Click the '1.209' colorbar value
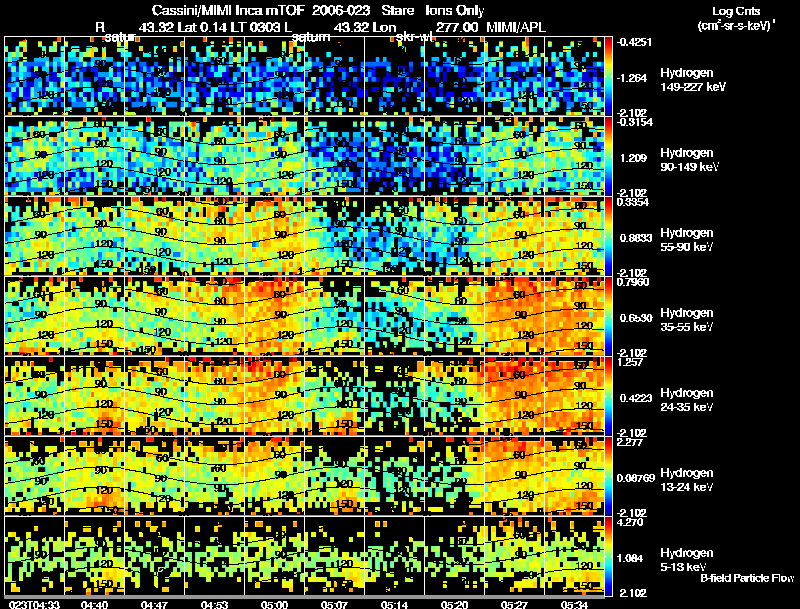The height and width of the screenshot is (609, 800). click(x=633, y=158)
